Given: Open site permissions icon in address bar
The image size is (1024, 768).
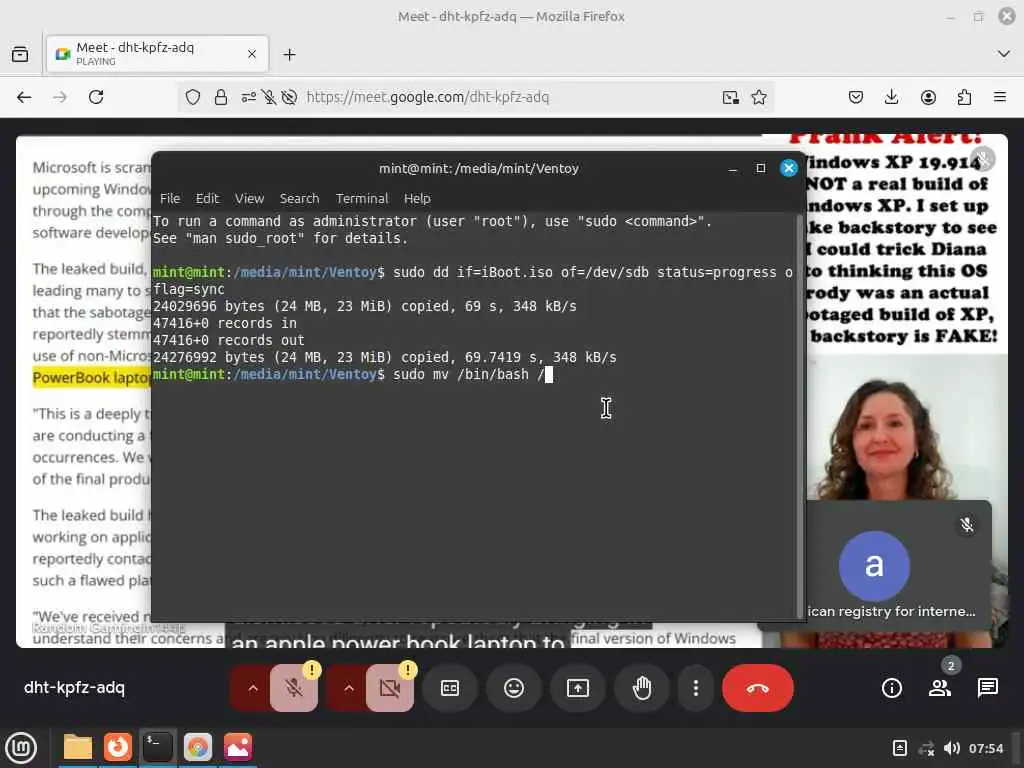Looking at the screenshot, I should coord(248,97).
